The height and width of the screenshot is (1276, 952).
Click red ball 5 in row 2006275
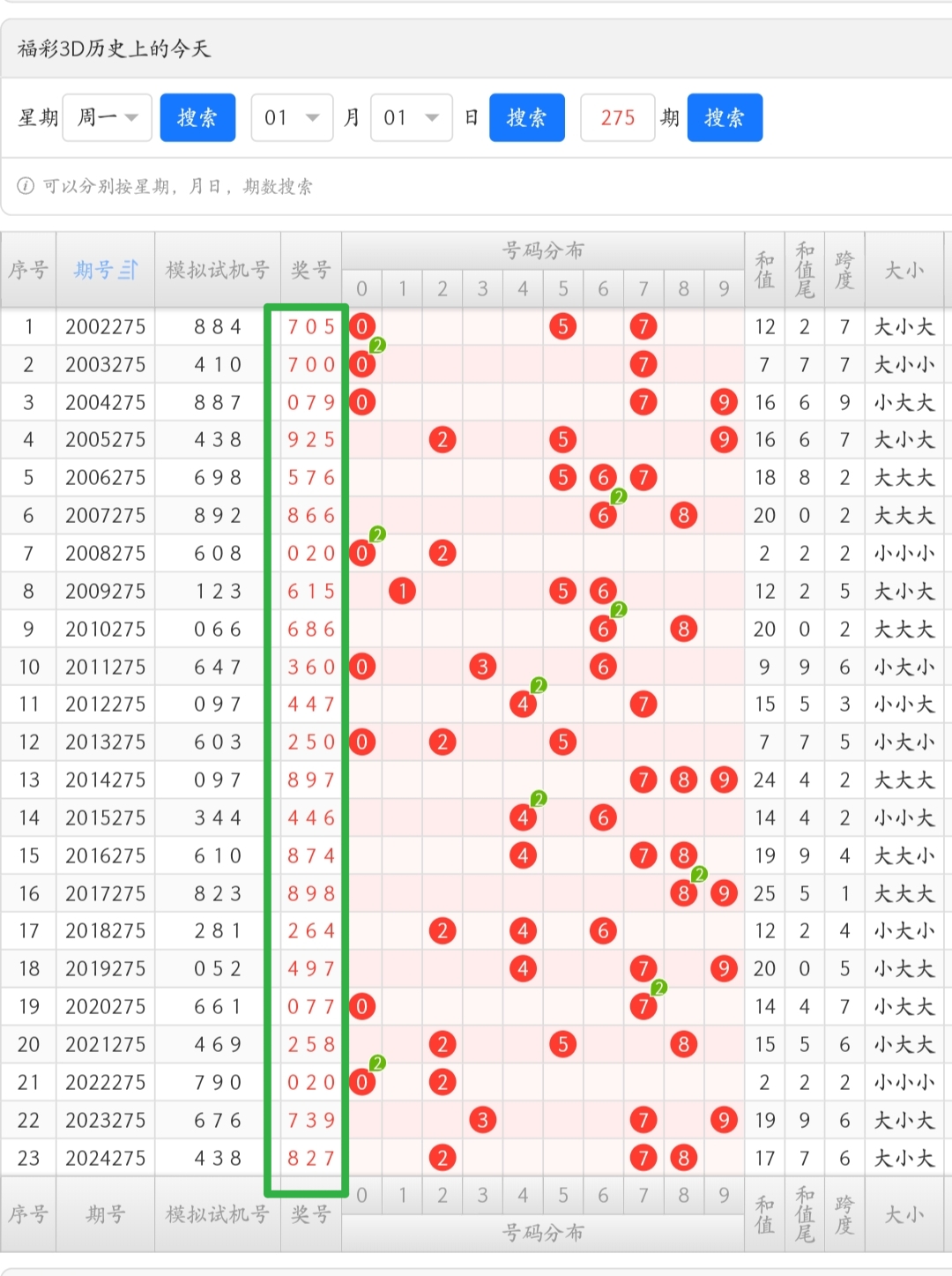click(562, 478)
